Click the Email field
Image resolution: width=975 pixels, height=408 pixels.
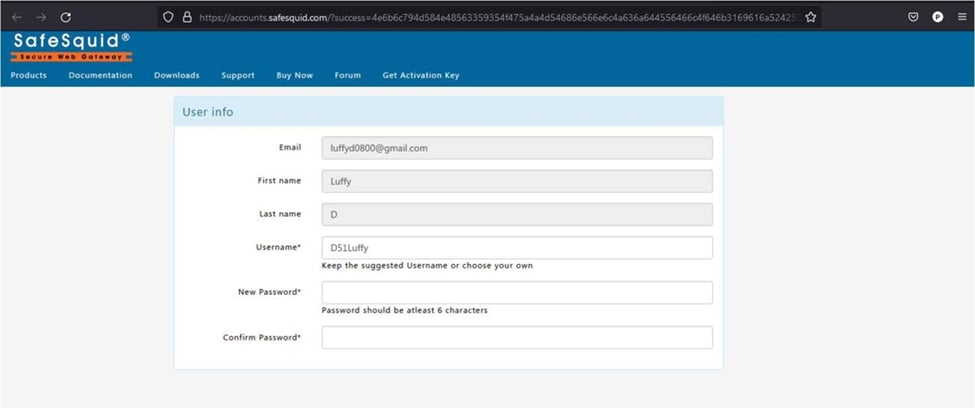pos(517,148)
